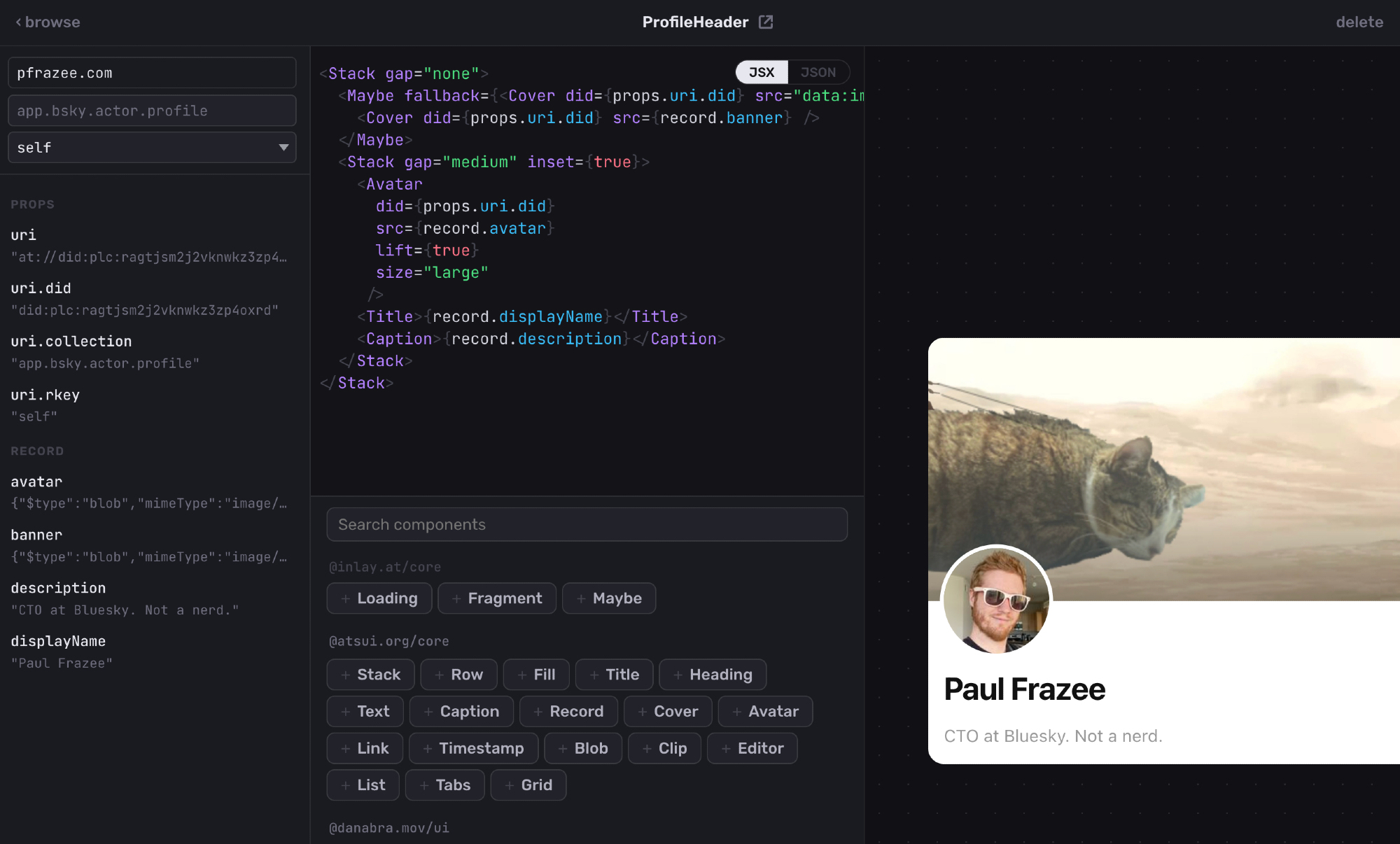Click the plus icon on Timestamp chip

coord(427,749)
